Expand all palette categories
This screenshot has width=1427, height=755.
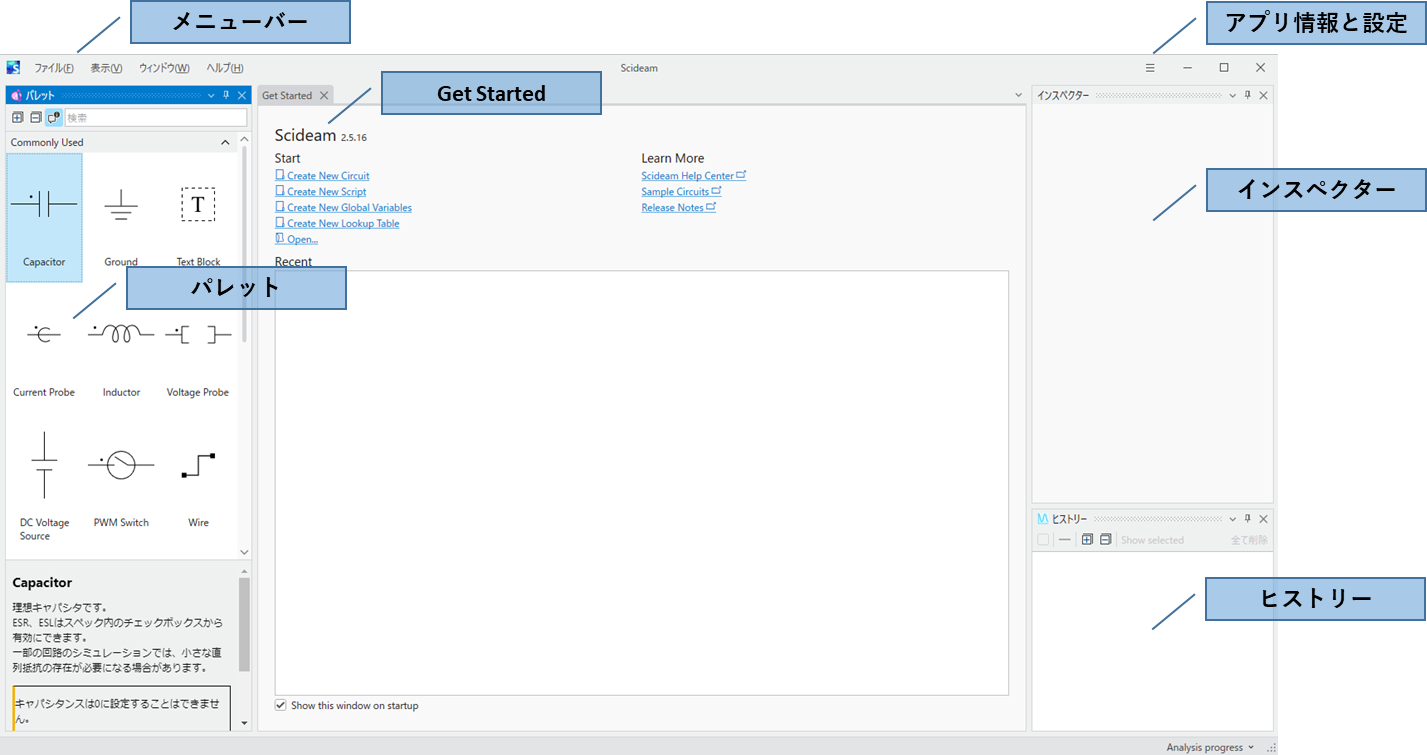point(18,117)
